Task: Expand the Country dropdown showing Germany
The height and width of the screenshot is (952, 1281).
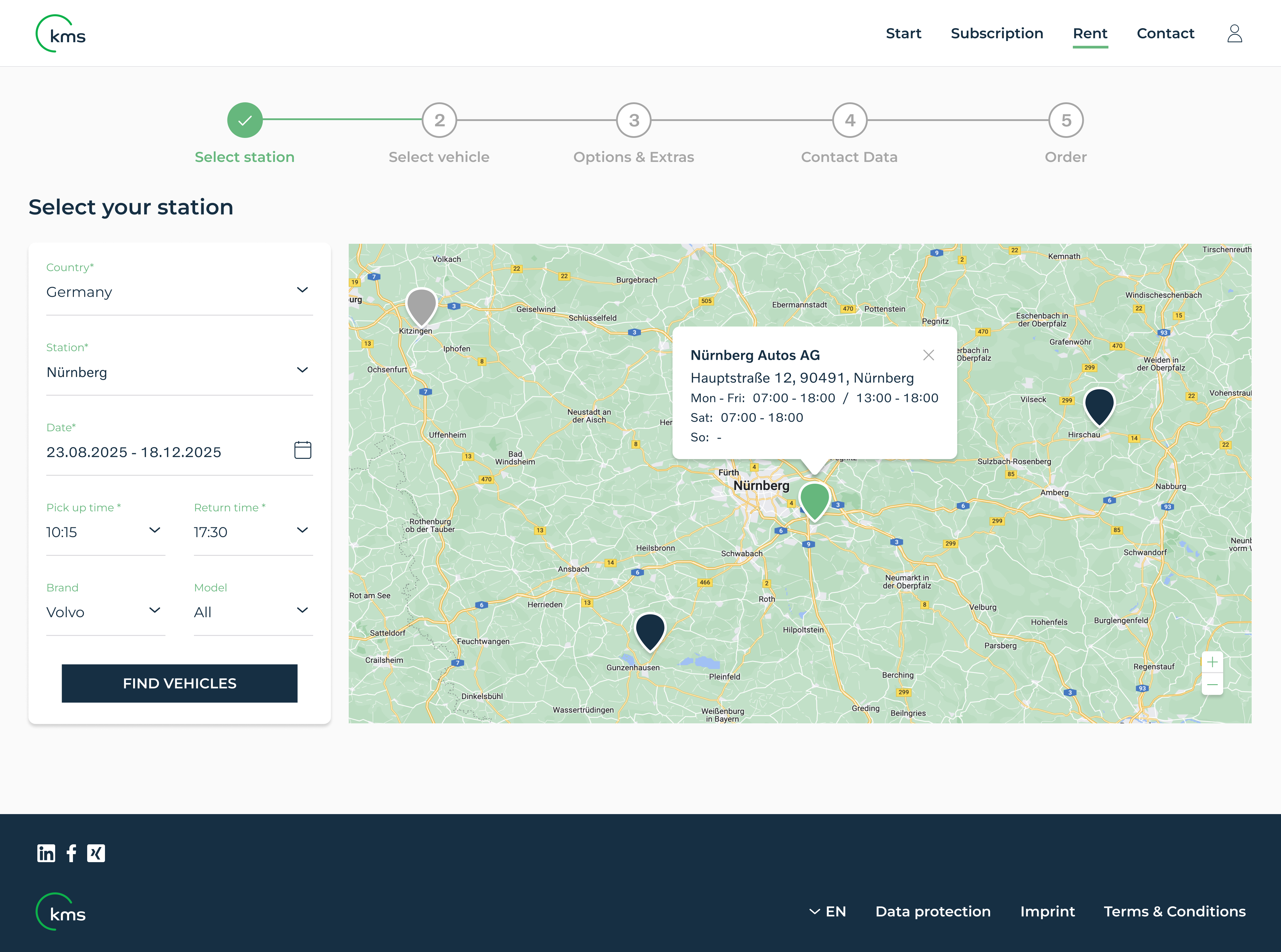Action: [x=179, y=292]
